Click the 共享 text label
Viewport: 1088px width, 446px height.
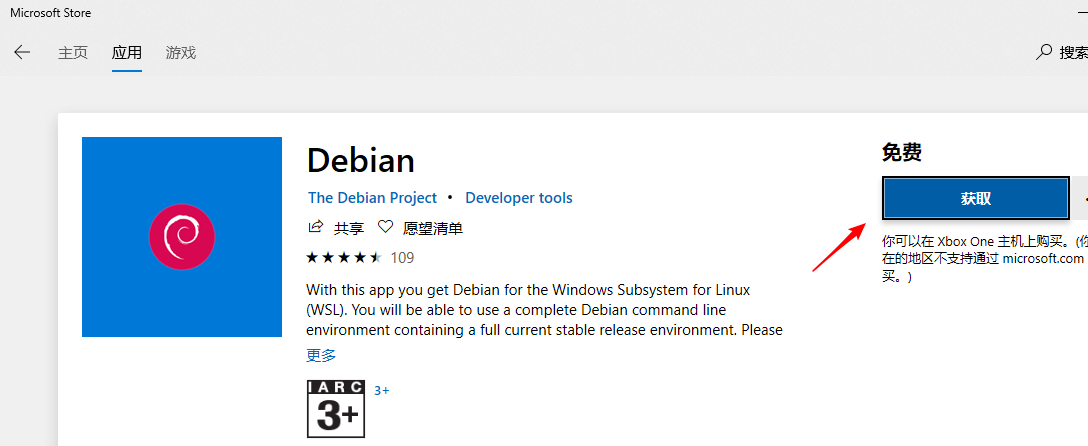tap(349, 228)
